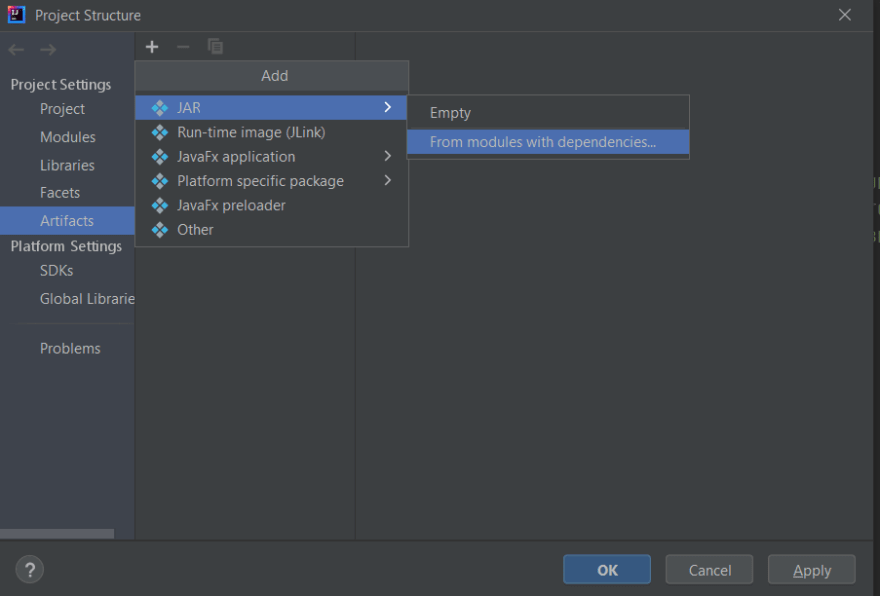The width and height of the screenshot is (880, 596).
Task: Click the Project Settings heading
Action: pyautogui.click(x=61, y=85)
